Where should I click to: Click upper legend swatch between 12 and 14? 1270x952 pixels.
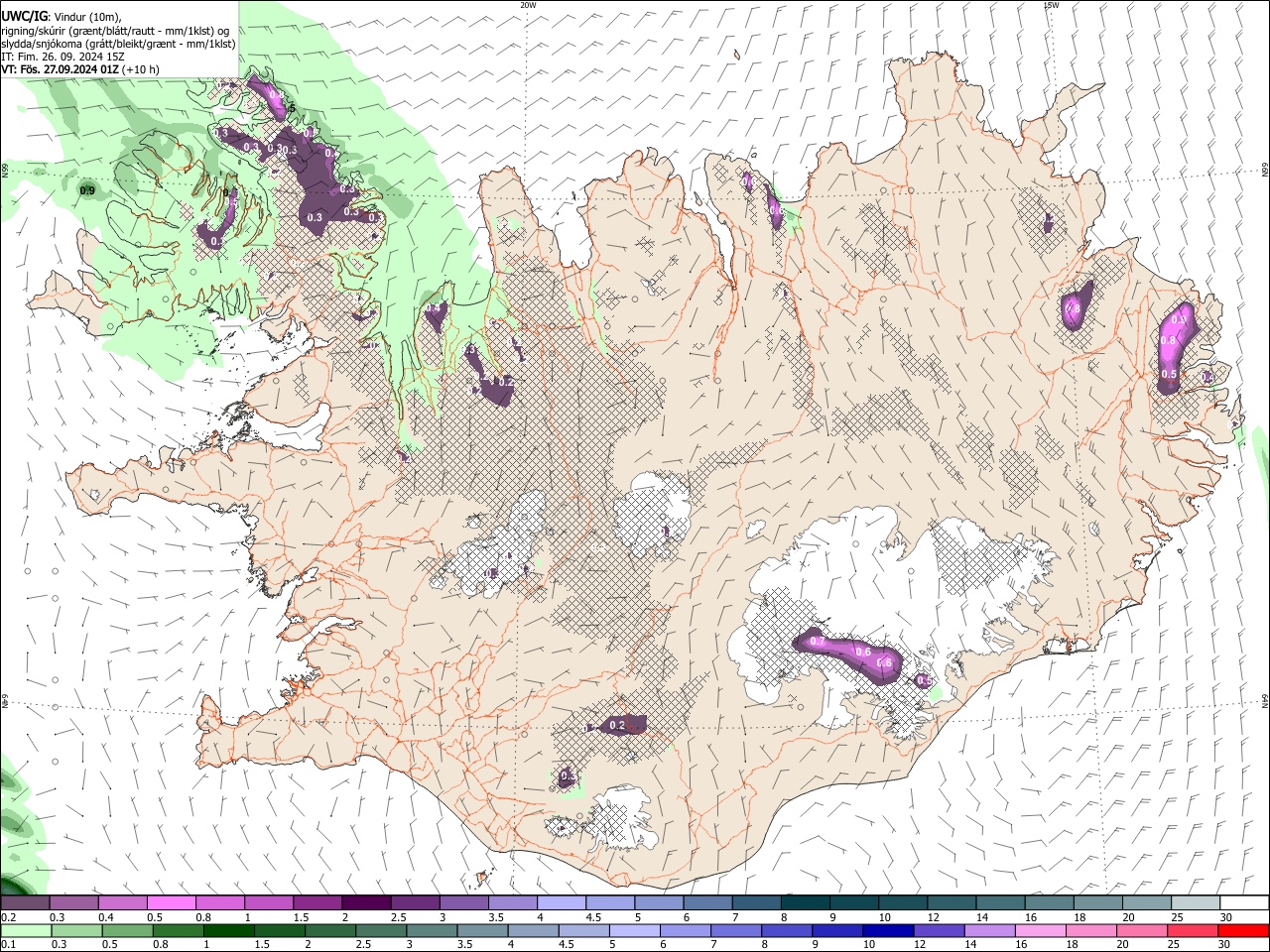[x=951, y=903]
